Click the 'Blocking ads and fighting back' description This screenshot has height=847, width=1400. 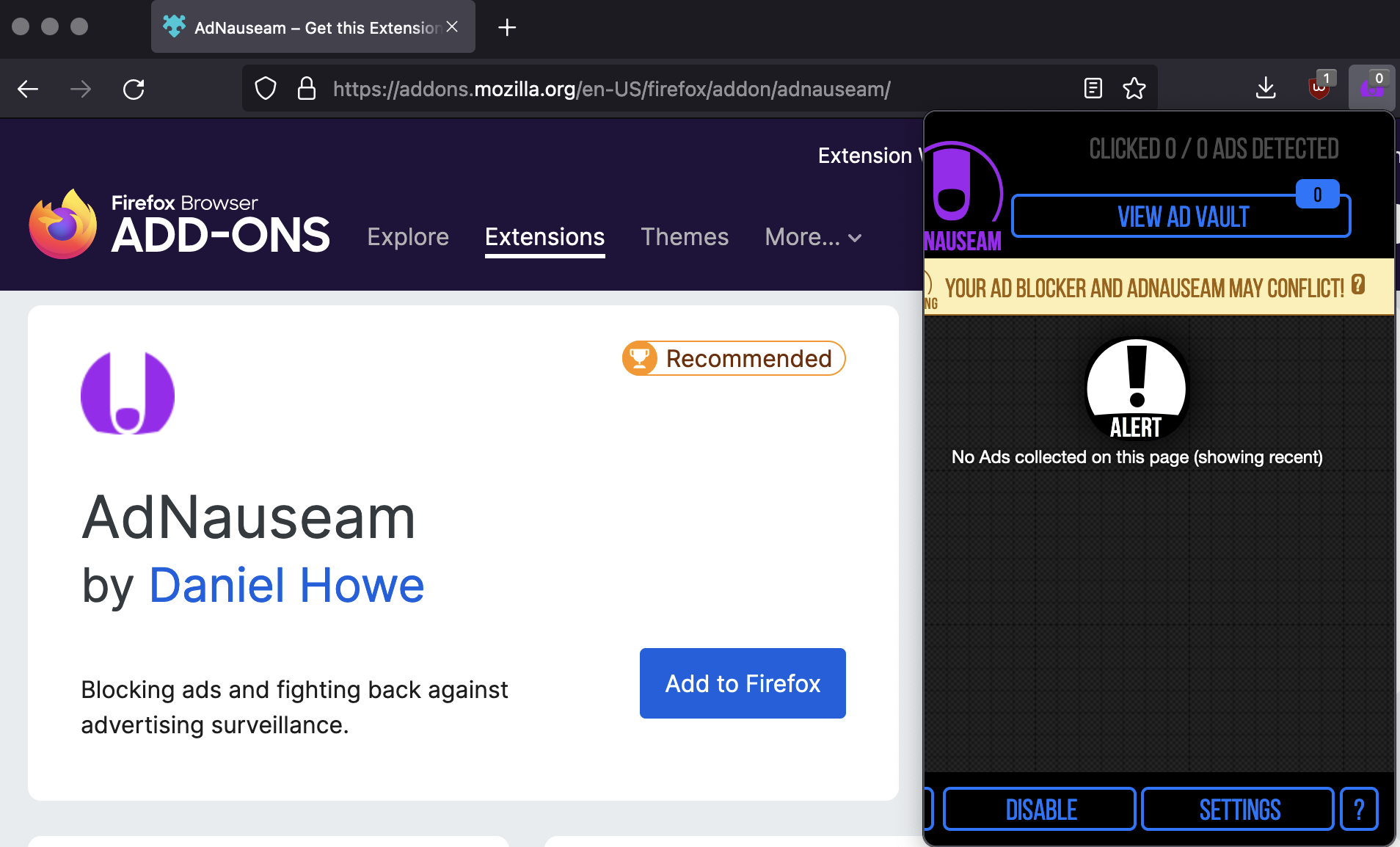[x=294, y=708]
